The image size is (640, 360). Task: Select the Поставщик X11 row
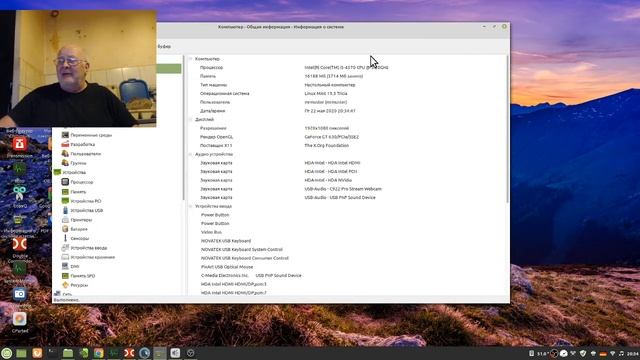click(347, 145)
